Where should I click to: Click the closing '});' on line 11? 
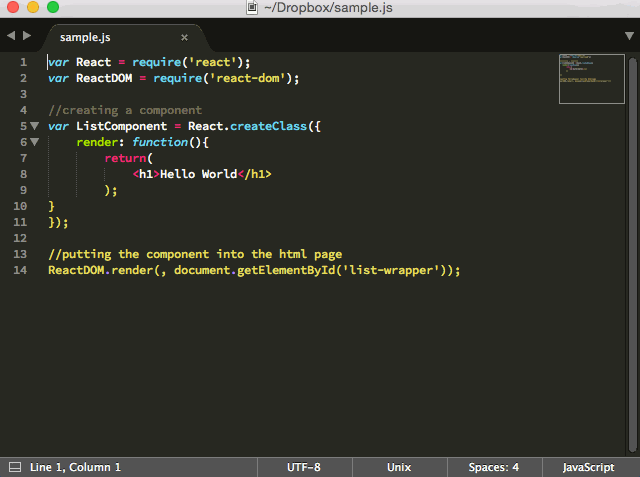coord(58,222)
